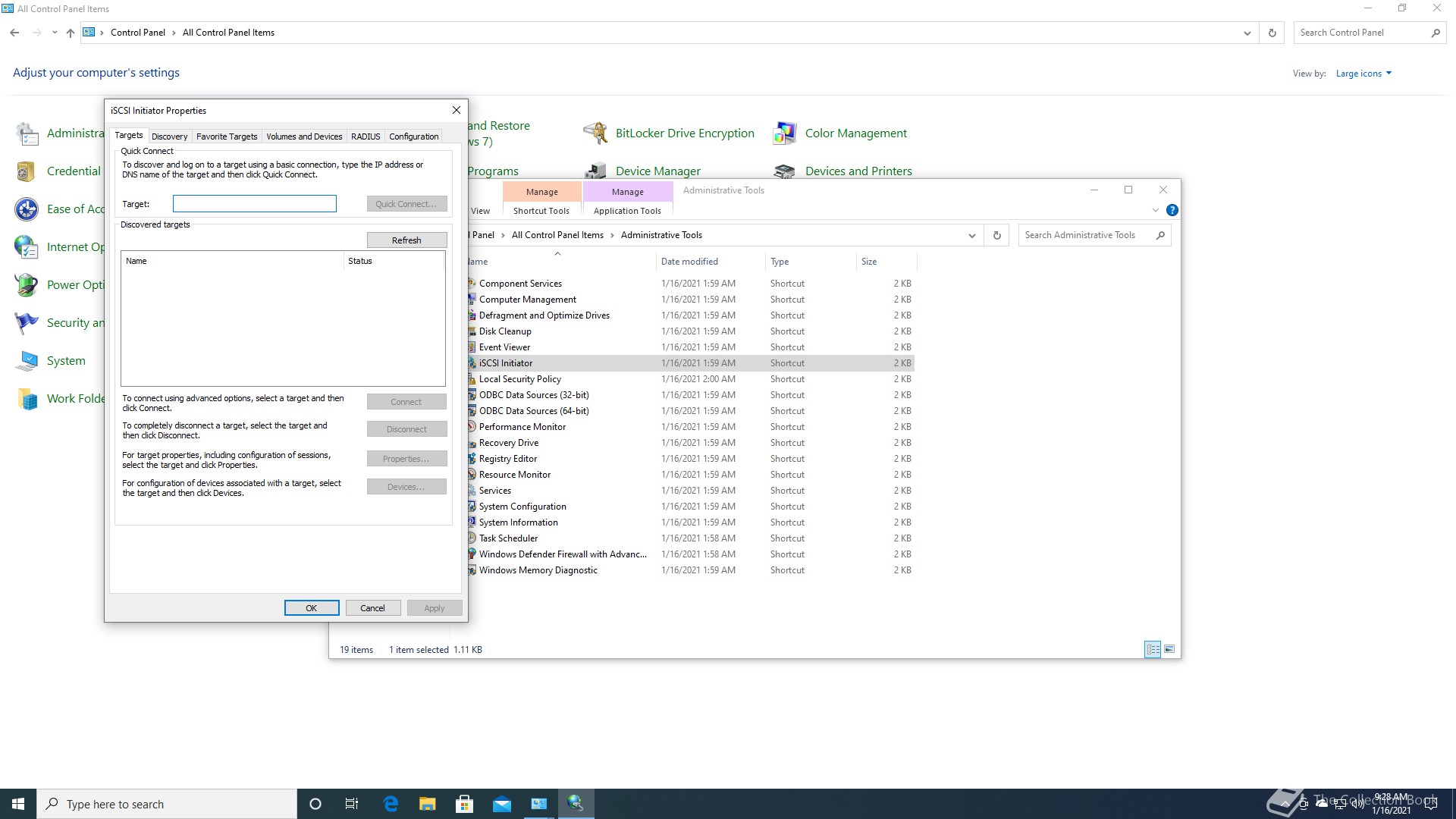1456x819 pixels.
Task: Select Event Viewer shortcut
Action: click(504, 347)
